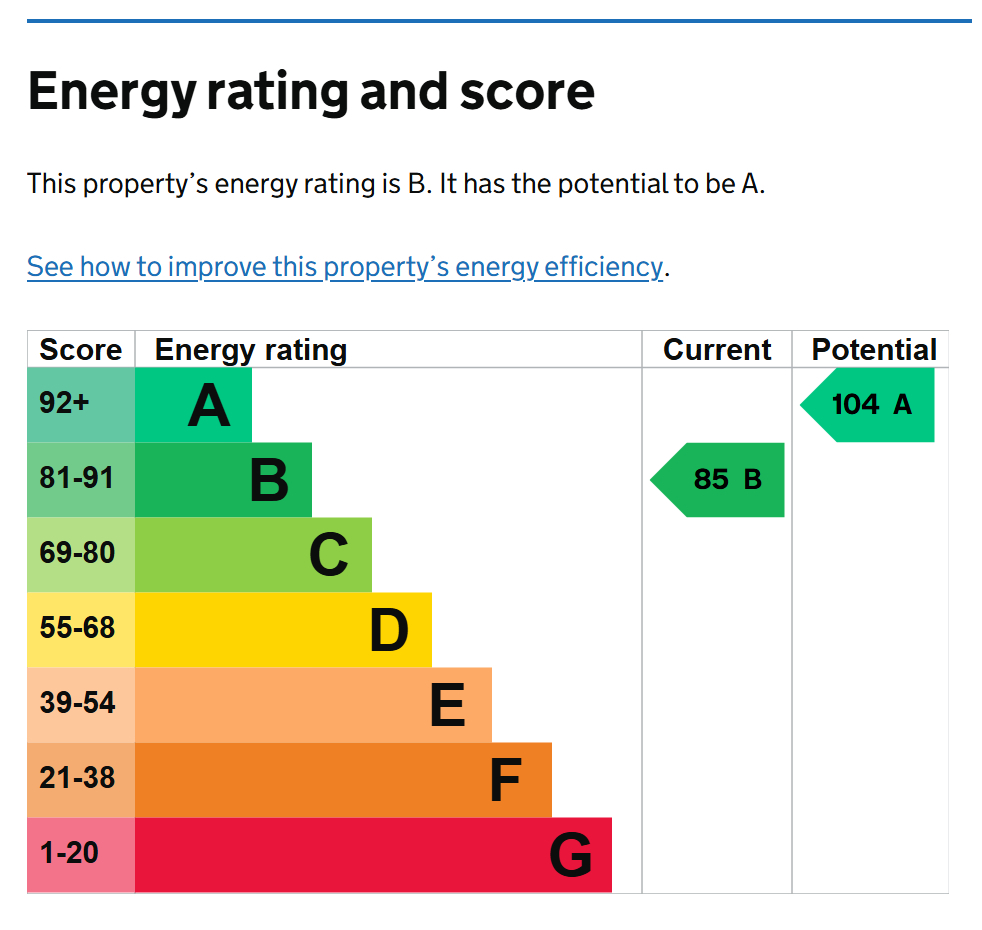Viewport: 982px width, 930px height.
Task: Click the potential 104 A rating arrow
Action: click(870, 405)
